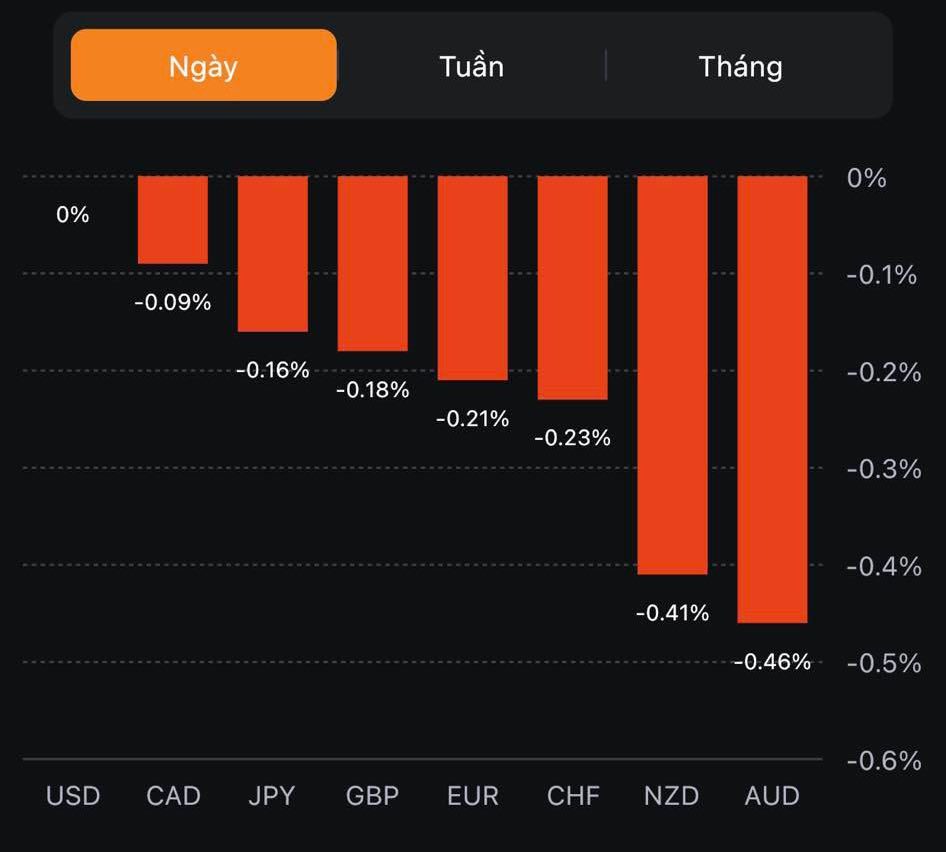Open the Tháng tab
The width and height of the screenshot is (946, 852).
740,67
